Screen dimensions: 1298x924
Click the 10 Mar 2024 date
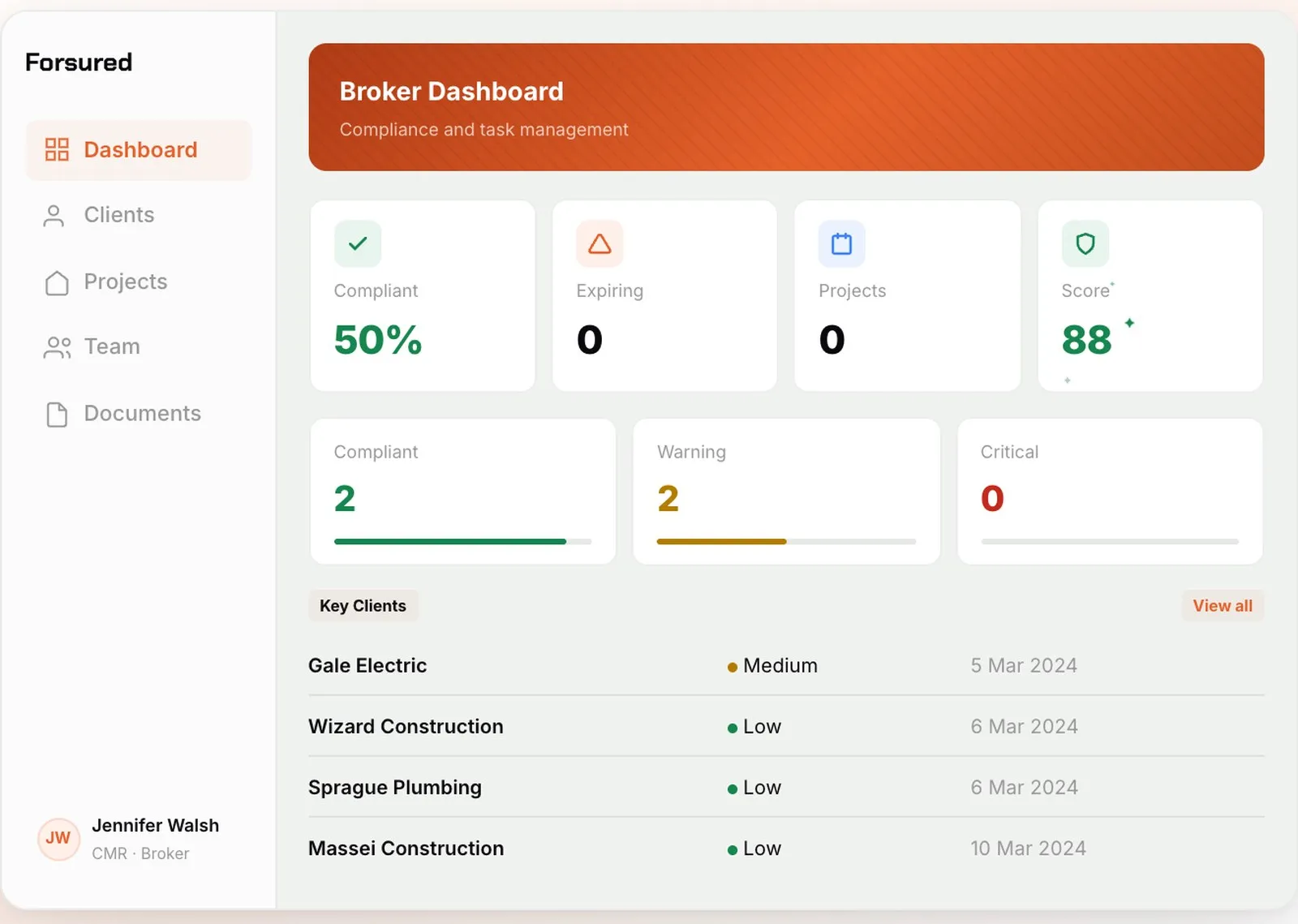pyautogui.click(x=1028, y=848)
